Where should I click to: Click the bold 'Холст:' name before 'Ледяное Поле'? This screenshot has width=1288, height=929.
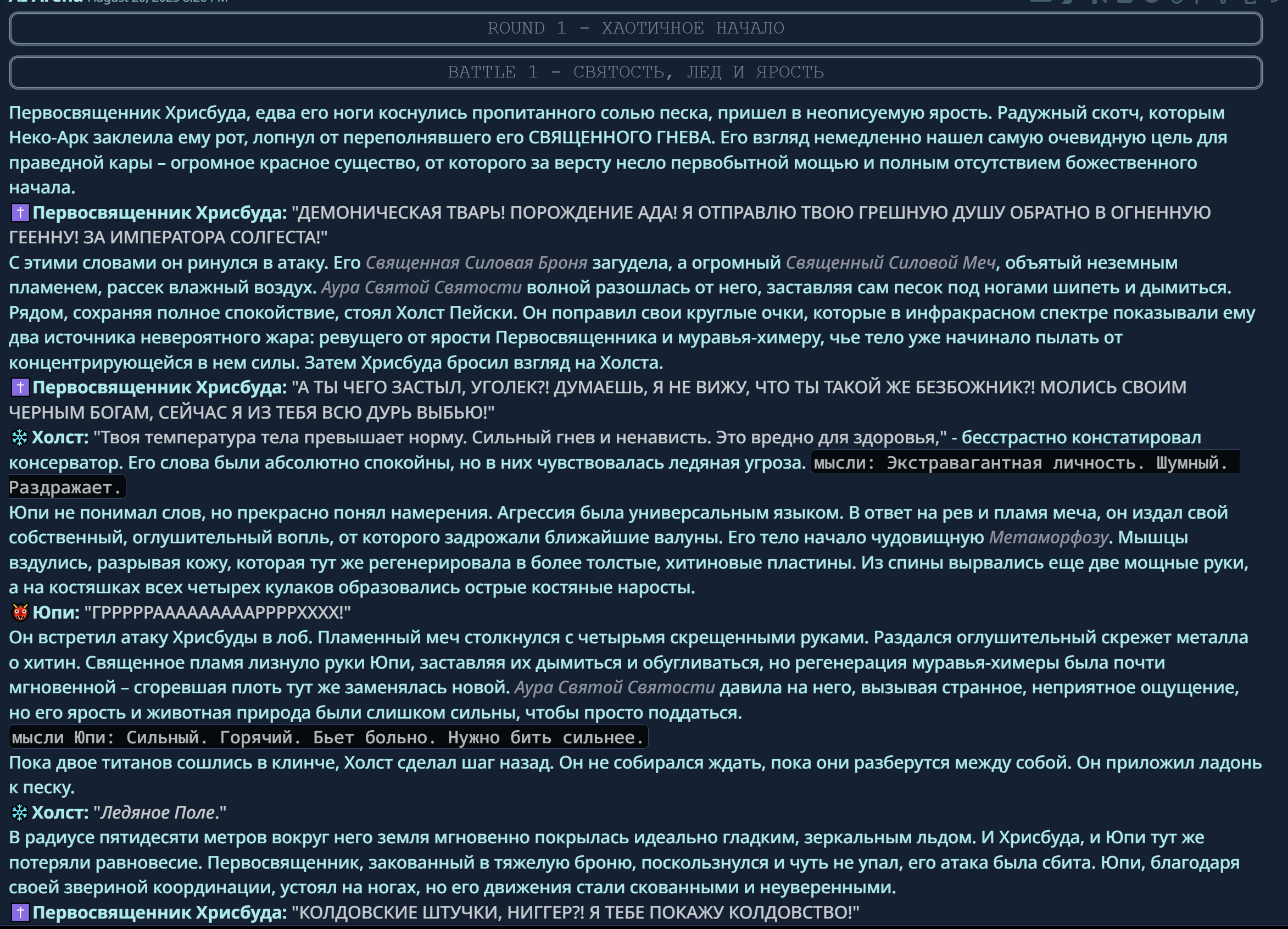click(x=60, y=813)
